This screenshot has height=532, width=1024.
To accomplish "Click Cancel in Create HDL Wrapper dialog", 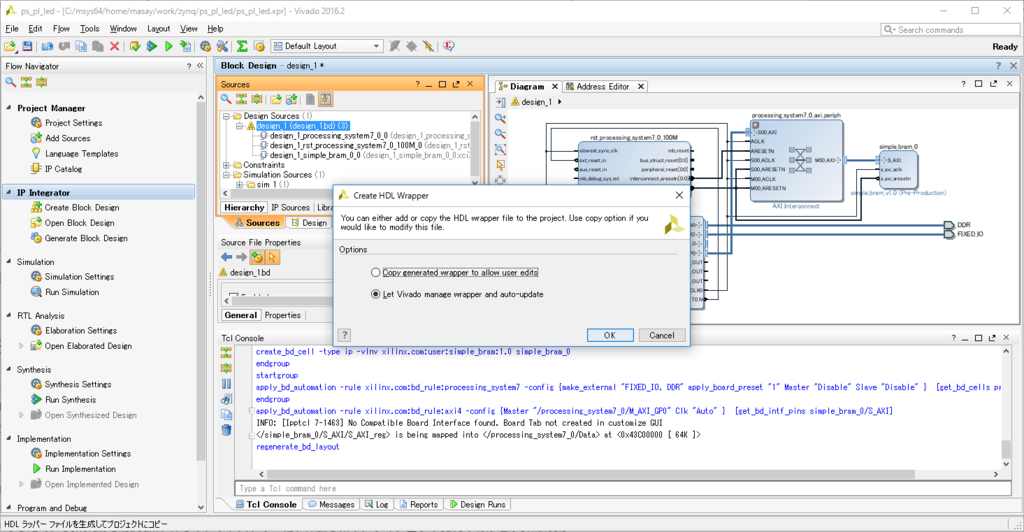I will pos(662,335).
